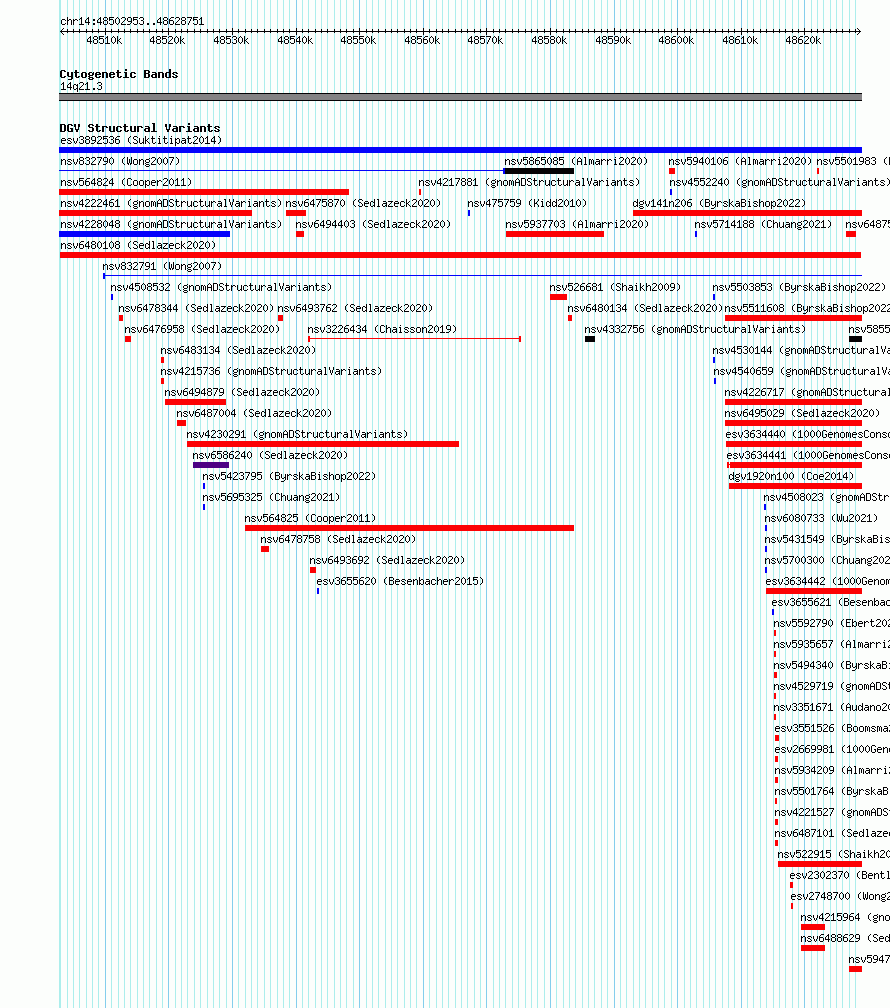Click the red nsv6494879 variant bar
The height and width of the screenshot is (1008, 890).
tap(195, 402)
